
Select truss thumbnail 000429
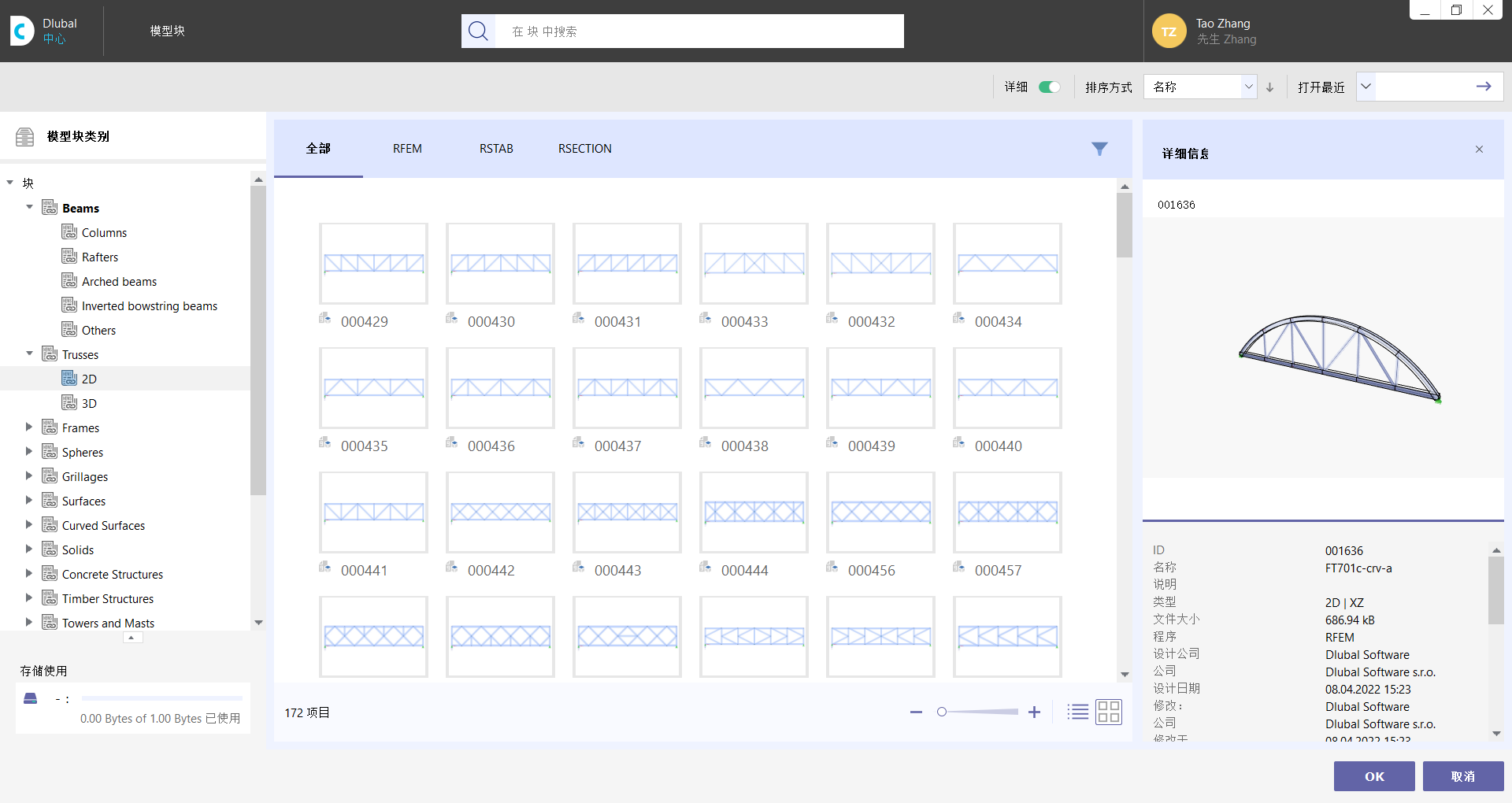pos(374,264)
